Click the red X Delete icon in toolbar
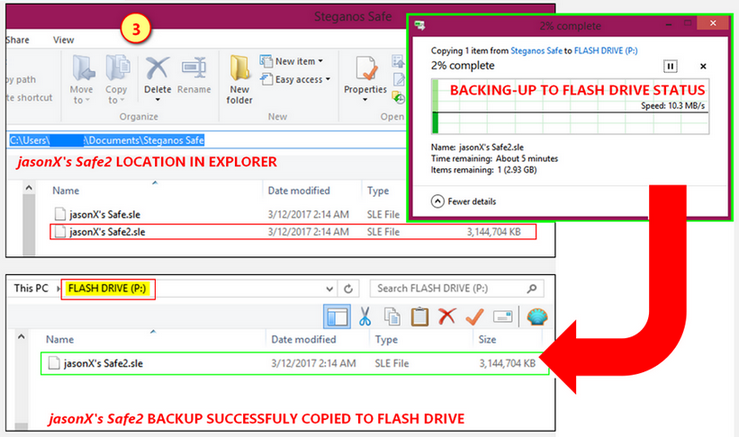This screenshot has width=739, height=437. 447,316
